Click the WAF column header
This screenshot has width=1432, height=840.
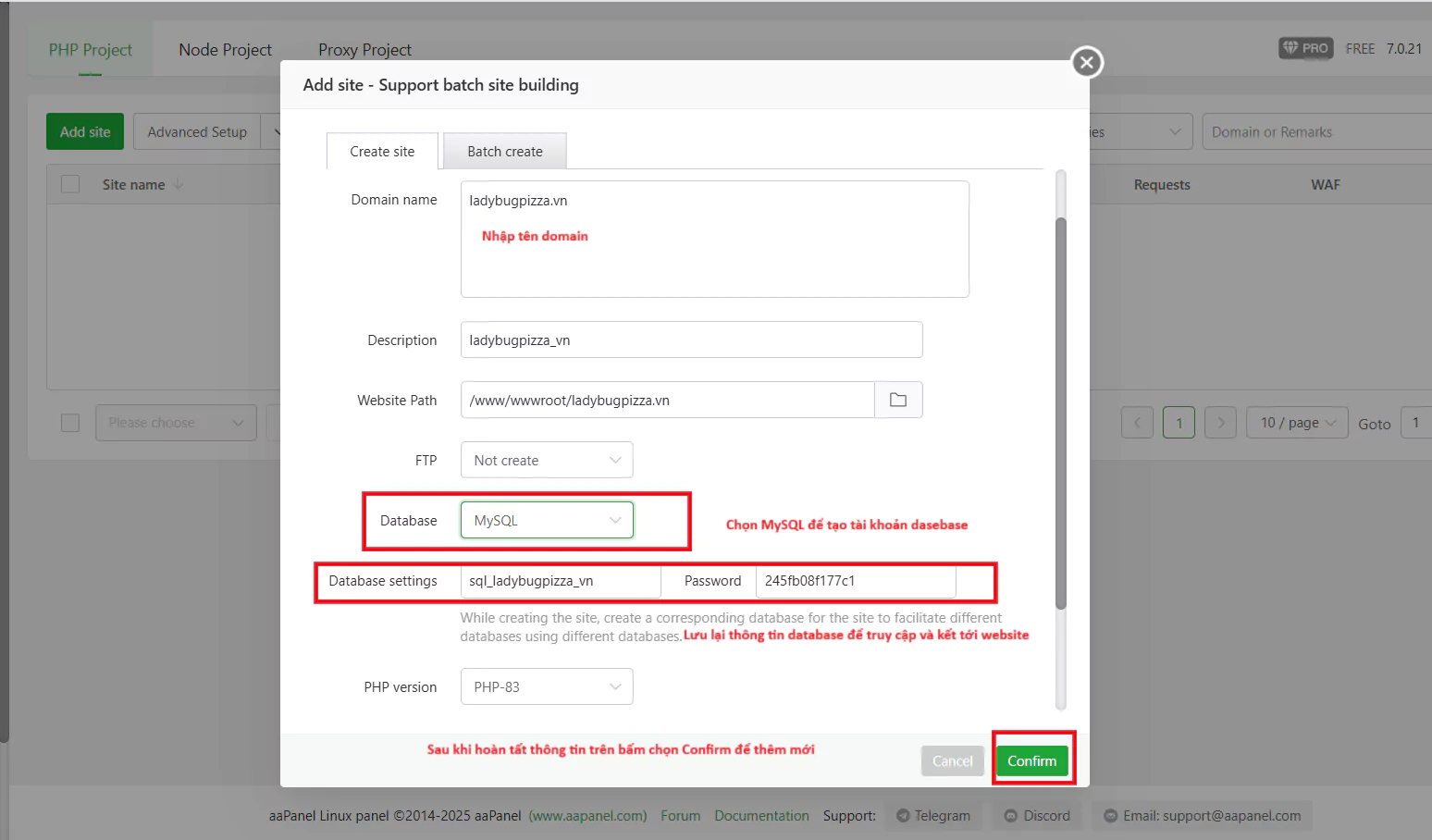[1325, 185]
